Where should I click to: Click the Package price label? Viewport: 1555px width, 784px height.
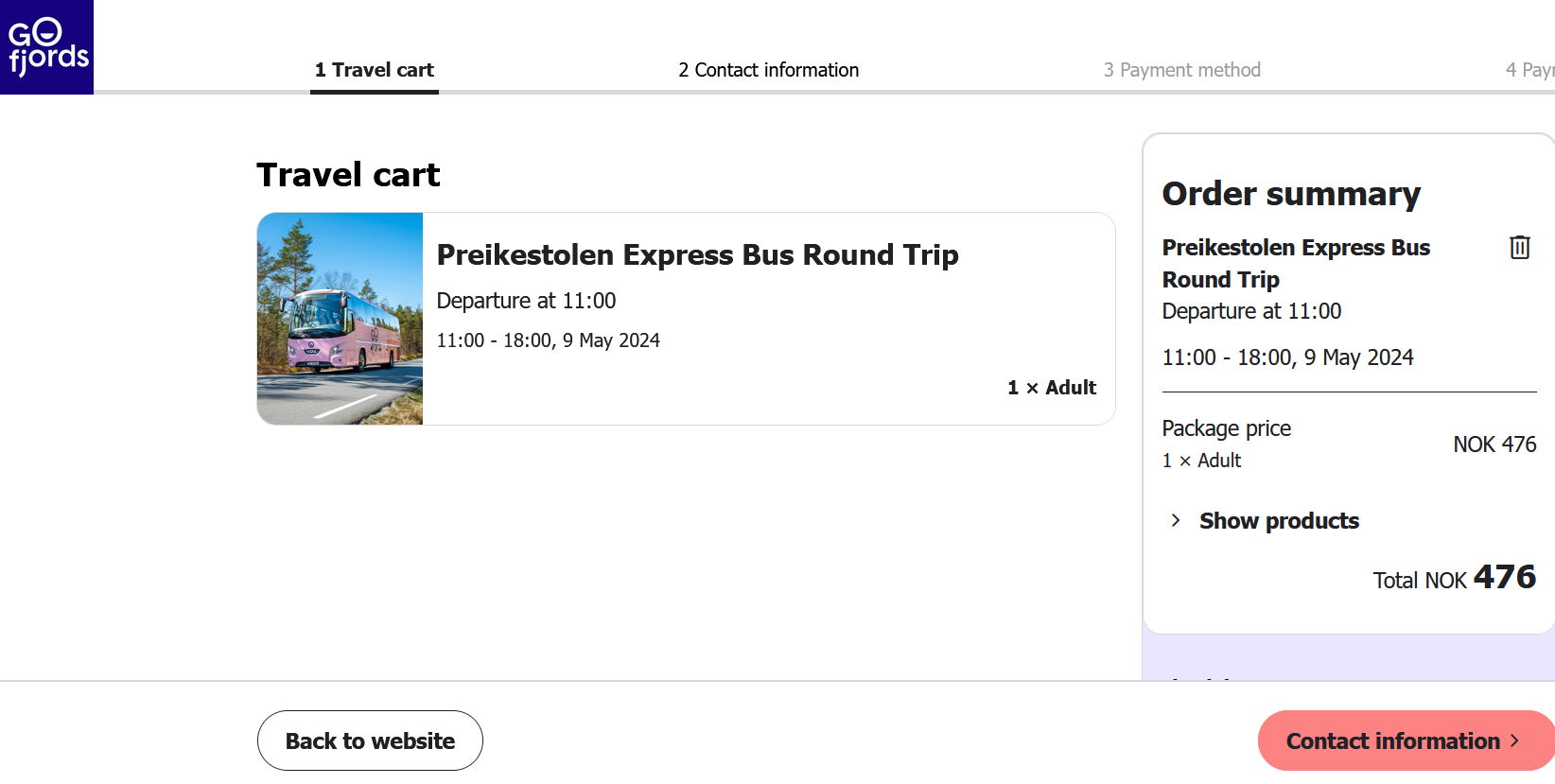pyautogui.click(x=1226, y=428)
